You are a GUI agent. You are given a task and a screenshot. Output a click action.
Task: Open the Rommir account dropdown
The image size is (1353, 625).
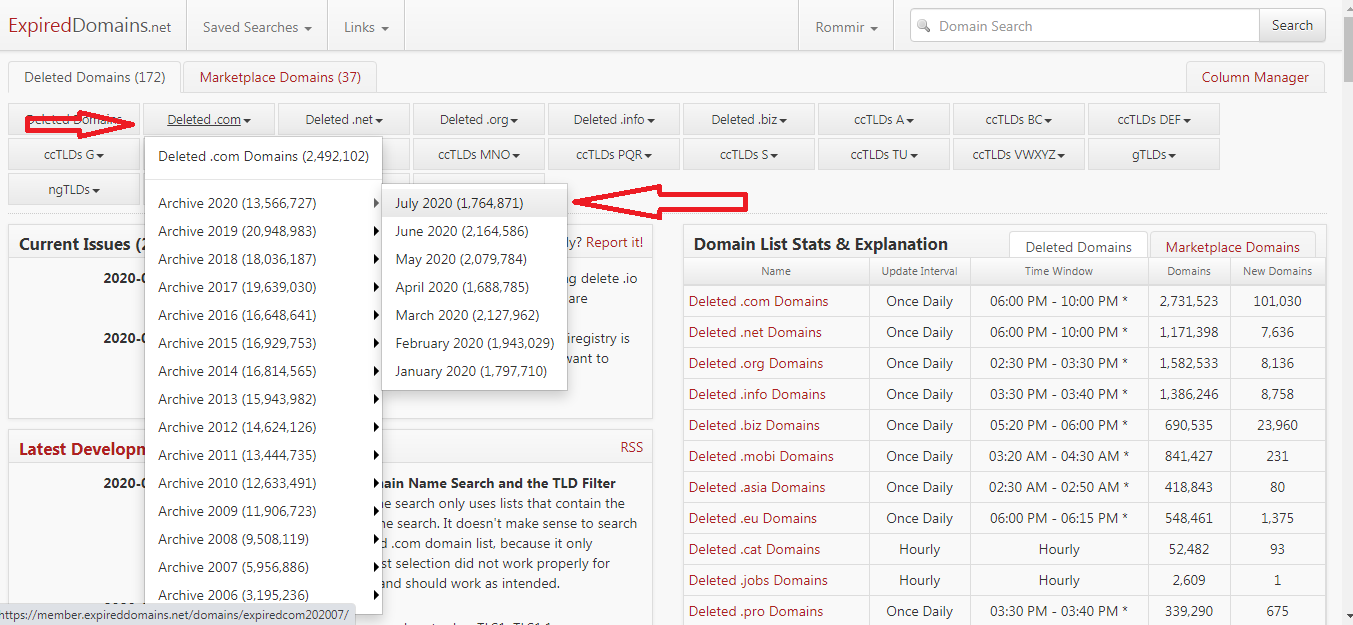coord(846,27)
